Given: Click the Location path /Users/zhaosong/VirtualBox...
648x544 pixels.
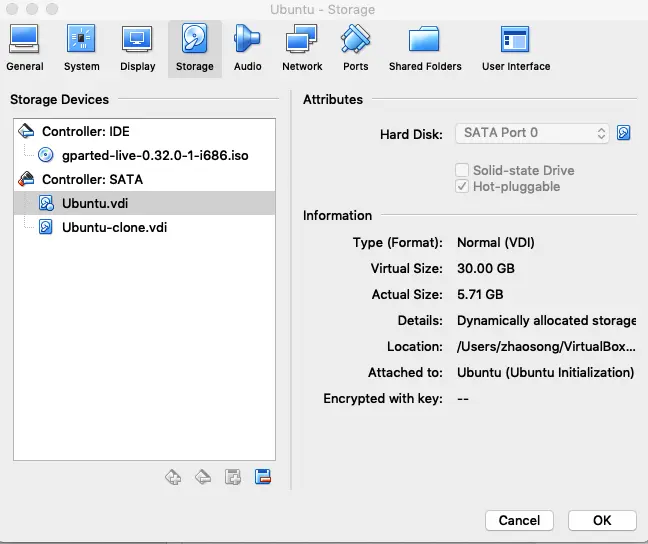Looking at the screenshot, I should pyautogui.click(x=546, y=346).
